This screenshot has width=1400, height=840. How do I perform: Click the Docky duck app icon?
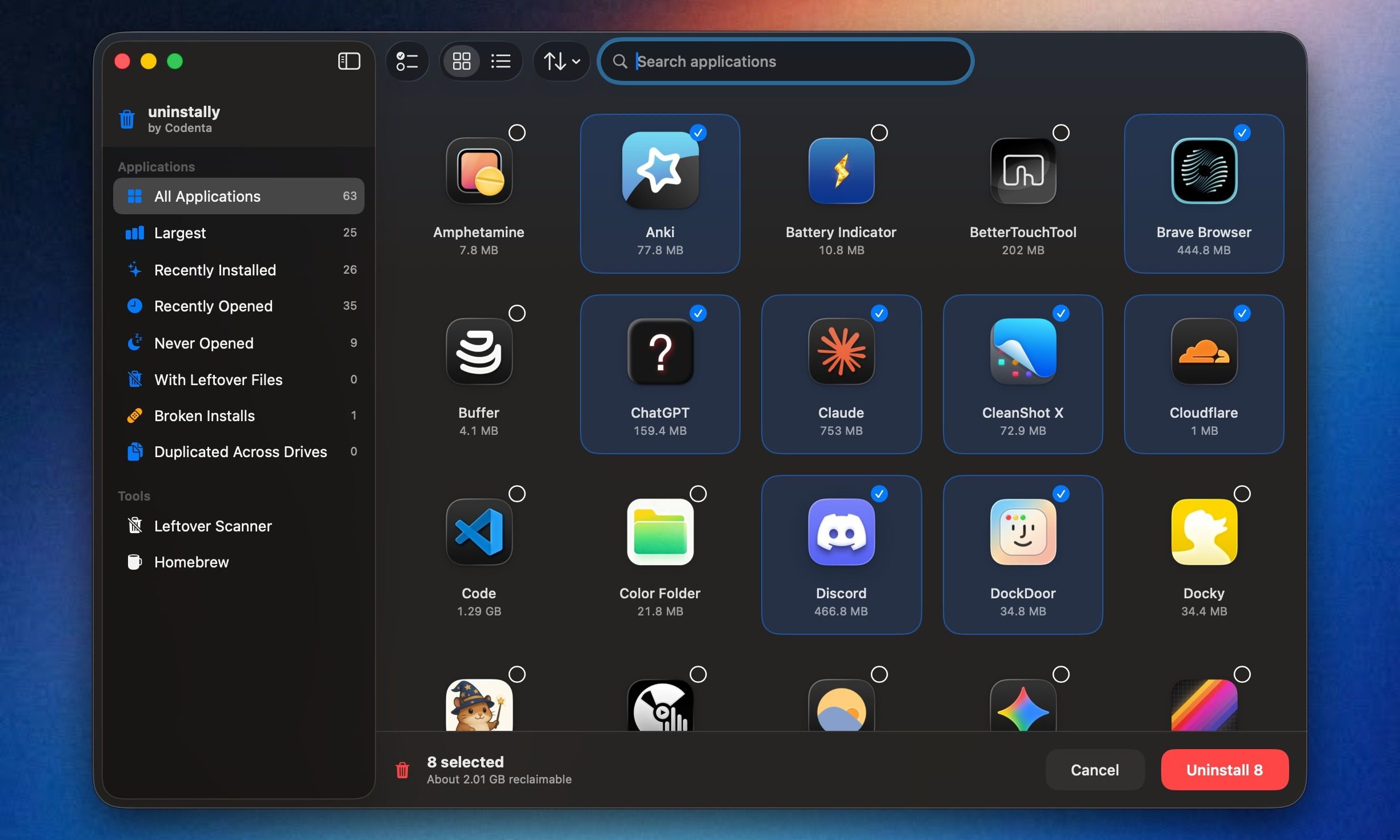pos(1204,532)
